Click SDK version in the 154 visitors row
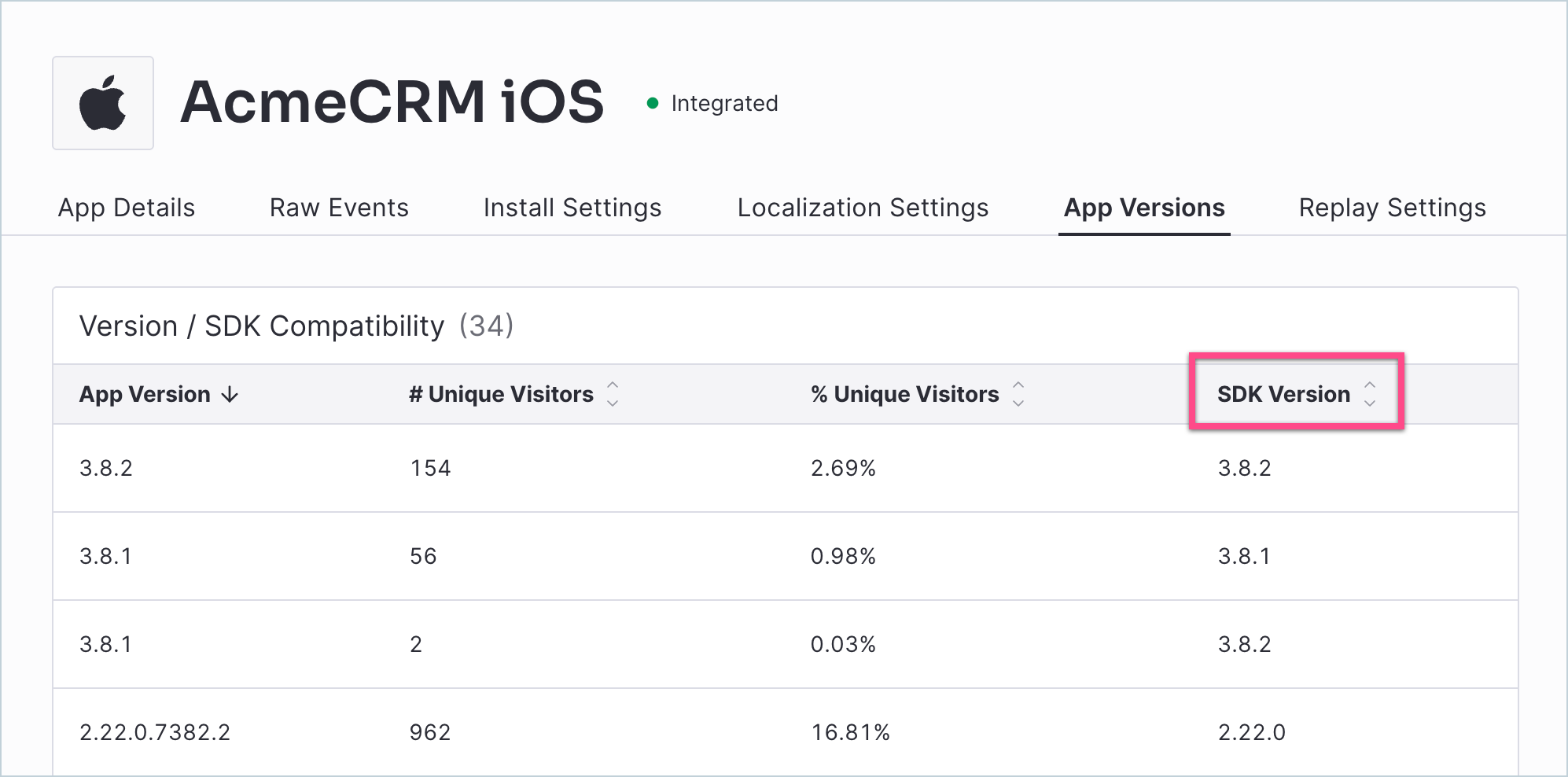This screenshot has width=1568, height=777. coord(1244,468)
